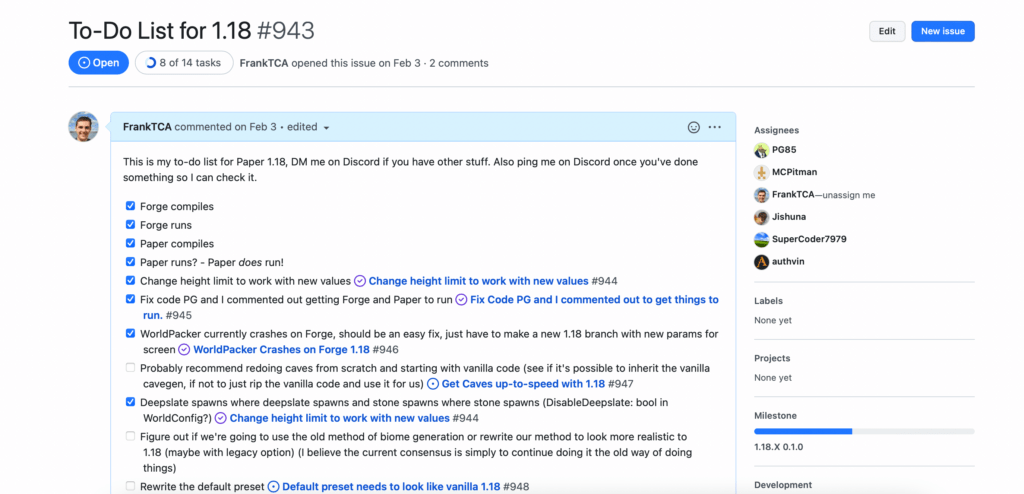The image size is (1024, 494).
Task: Click the New issue button
Action: (943, 31)
